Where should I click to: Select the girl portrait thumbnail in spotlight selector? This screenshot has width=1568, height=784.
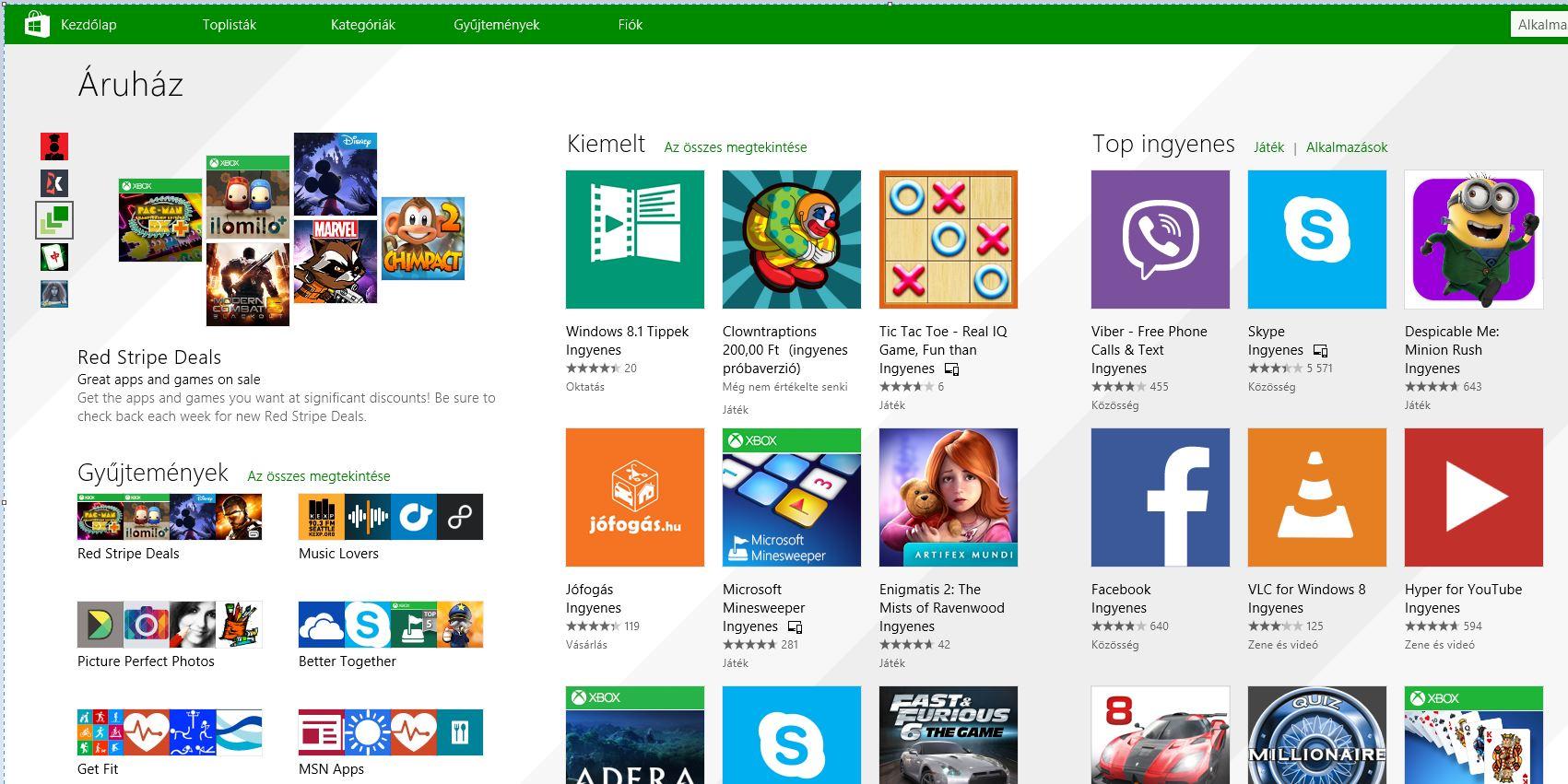click(54, 294)
